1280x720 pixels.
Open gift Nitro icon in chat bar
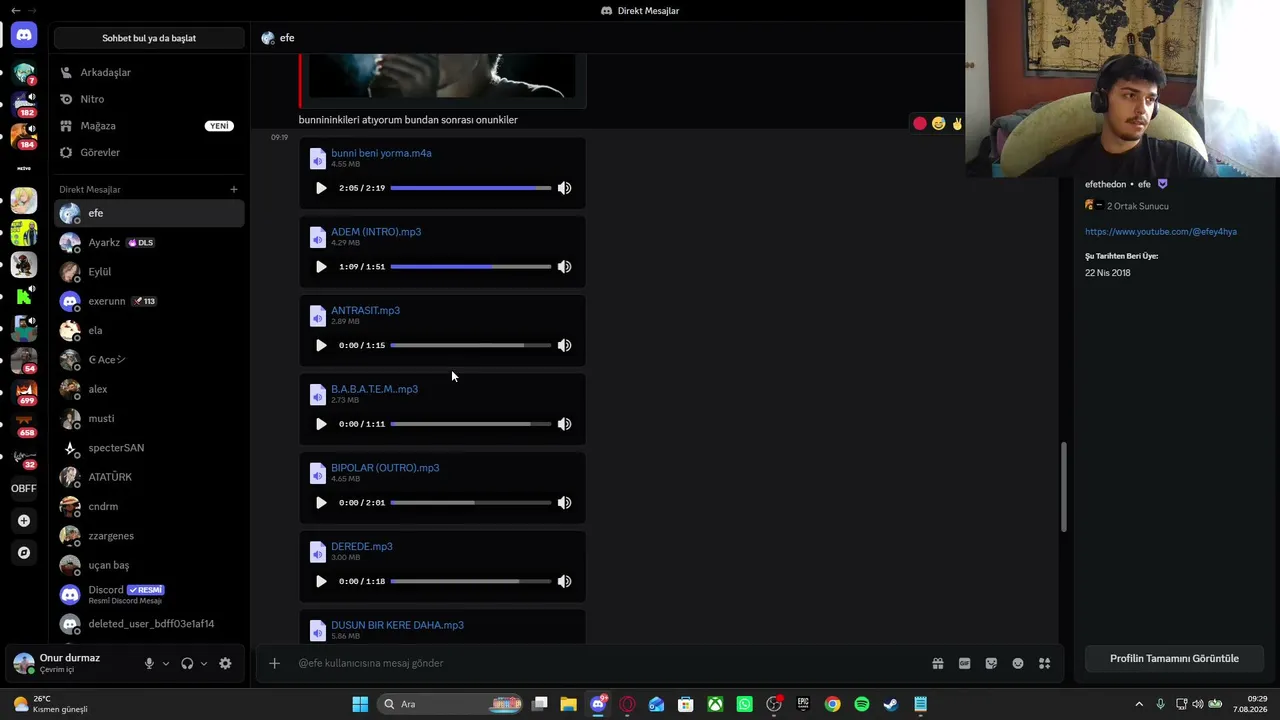[x=938, y=663]
